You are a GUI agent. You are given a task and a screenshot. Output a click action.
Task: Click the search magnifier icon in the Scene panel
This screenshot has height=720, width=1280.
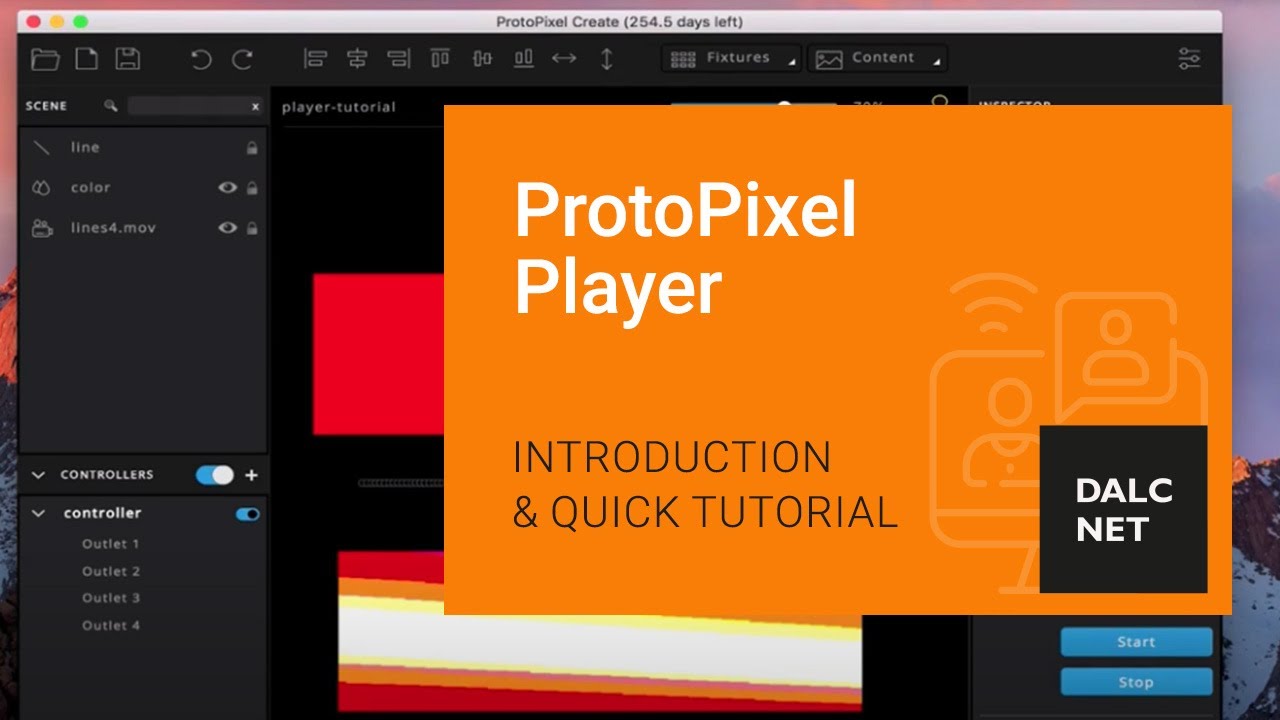tap(111, 105)
